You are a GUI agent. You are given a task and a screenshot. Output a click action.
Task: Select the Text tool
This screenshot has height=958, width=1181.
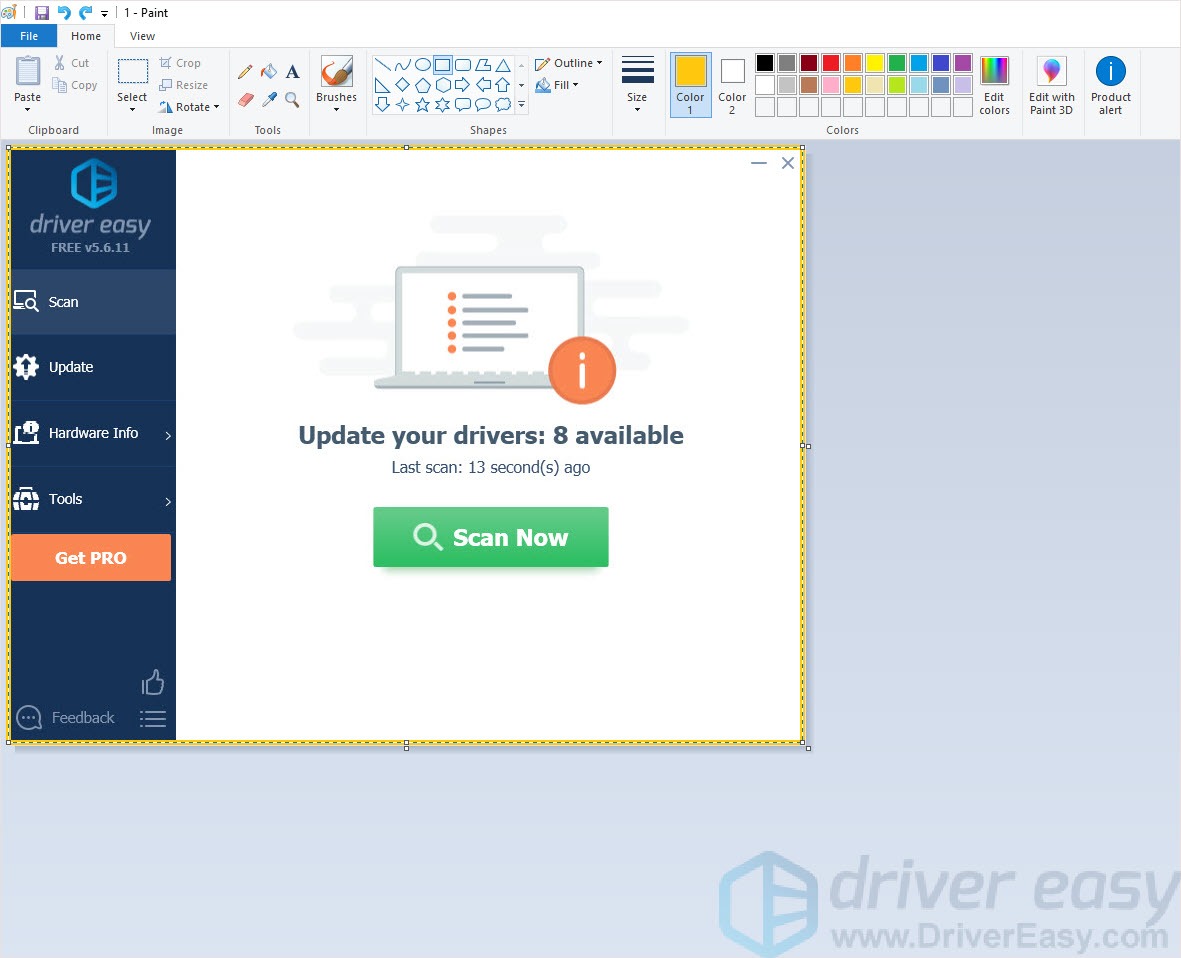tap(292, 72)
